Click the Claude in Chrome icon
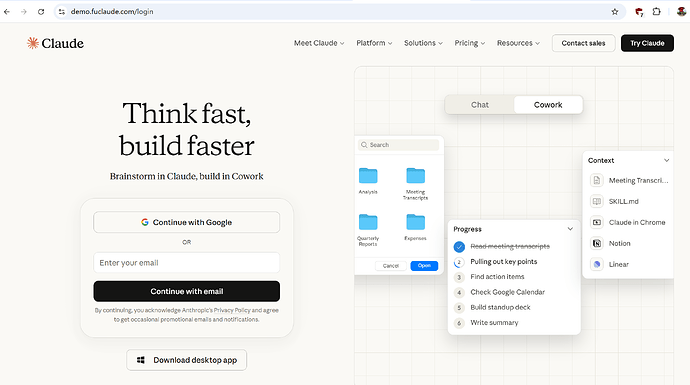Screen dimensions: 690x385 pos(597,222)
